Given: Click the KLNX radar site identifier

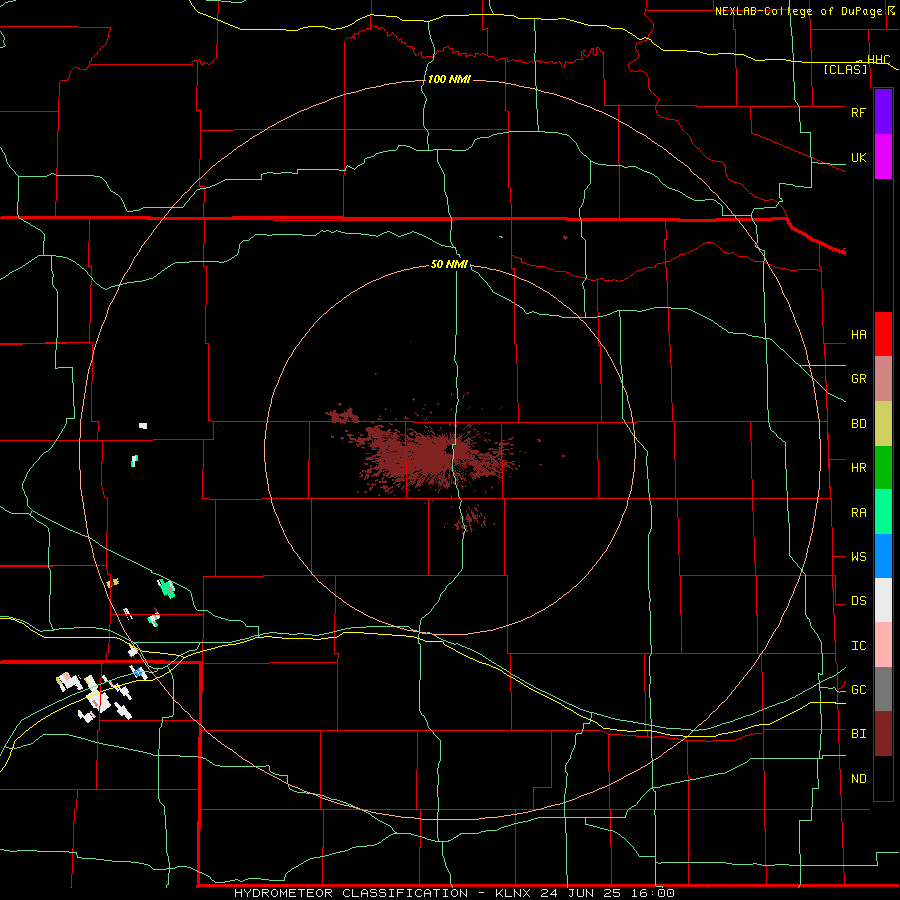Looking at the screenshot, I should coord(513,893).
